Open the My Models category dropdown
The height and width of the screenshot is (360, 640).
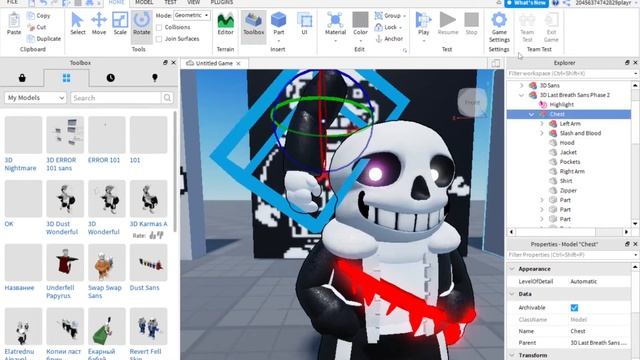click(x=35, y=98)
